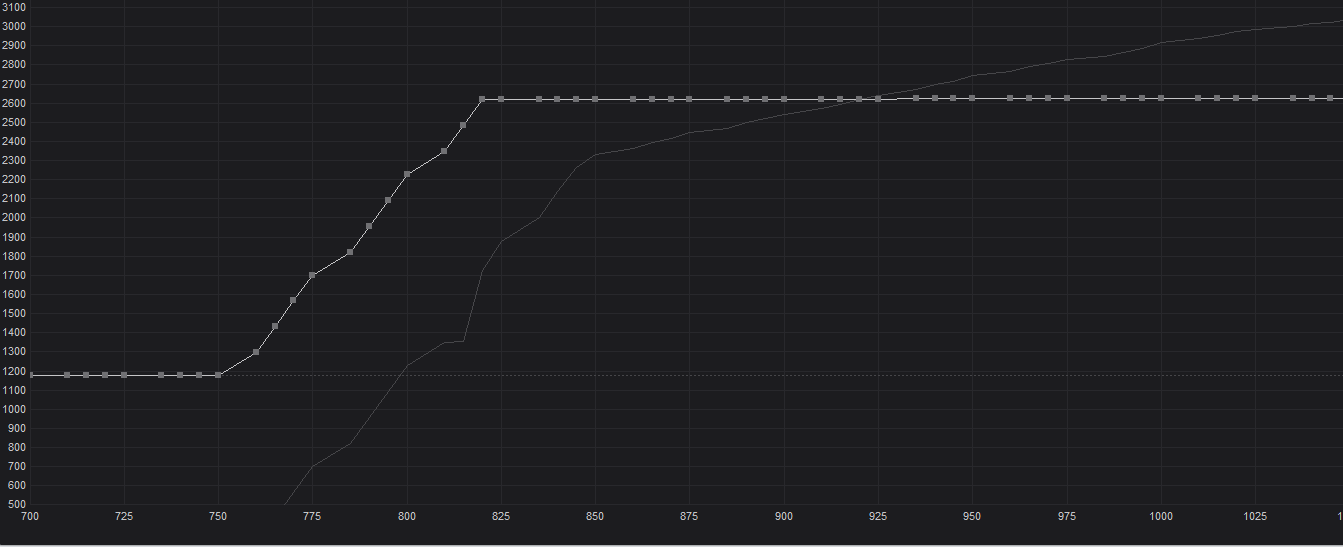Select the plateau curve point at 900 mV
Viewport: 1343px width, 547px height.
point(784,99)
